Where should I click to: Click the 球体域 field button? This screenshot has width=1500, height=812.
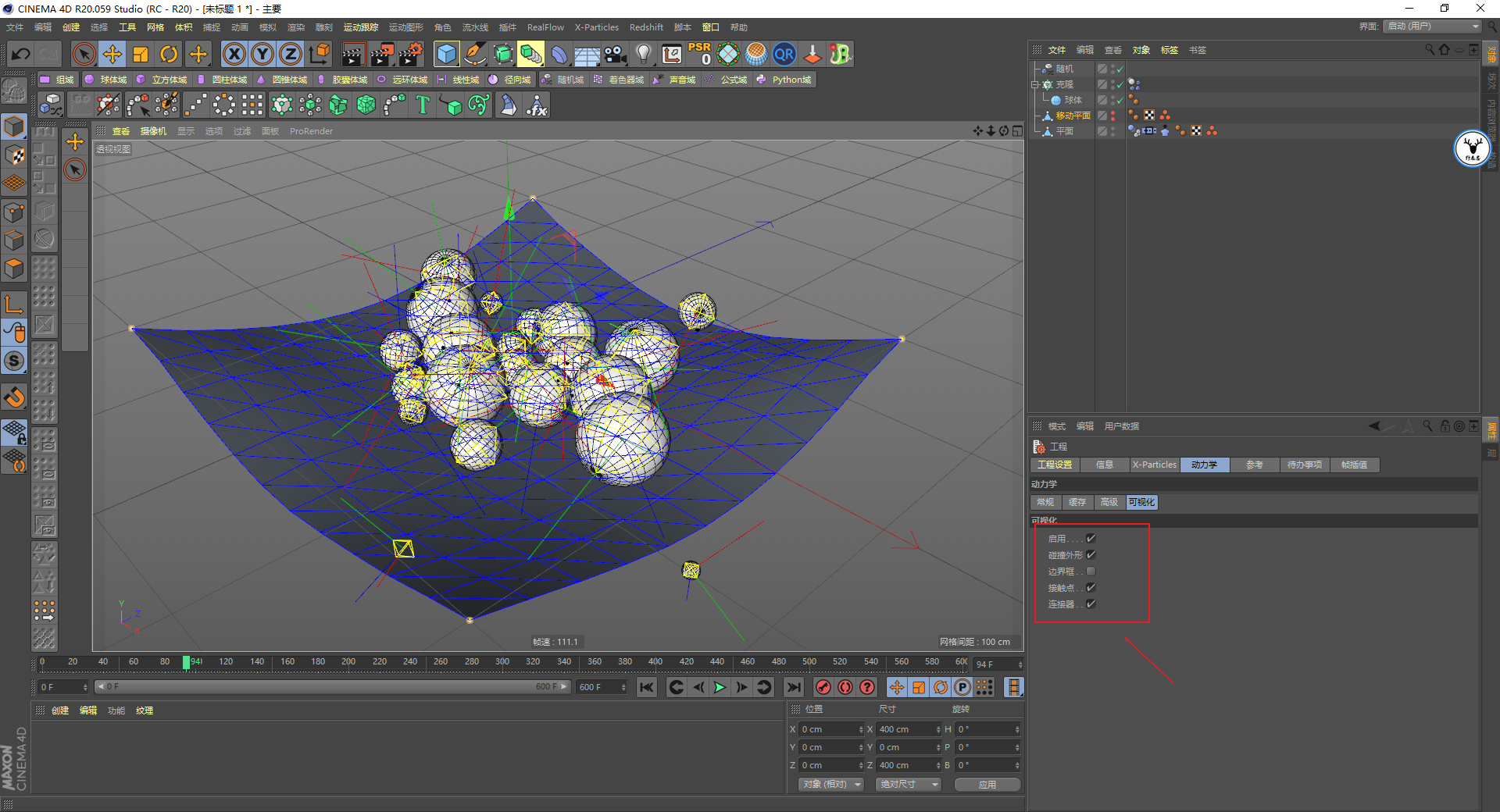pyautogui.click(x=106, y=80)
